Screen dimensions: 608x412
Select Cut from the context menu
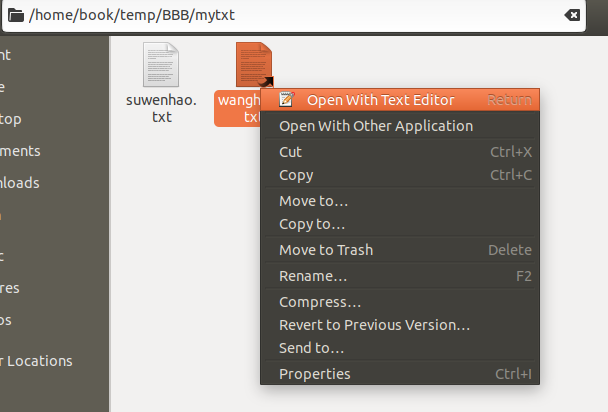click(400, 152)
